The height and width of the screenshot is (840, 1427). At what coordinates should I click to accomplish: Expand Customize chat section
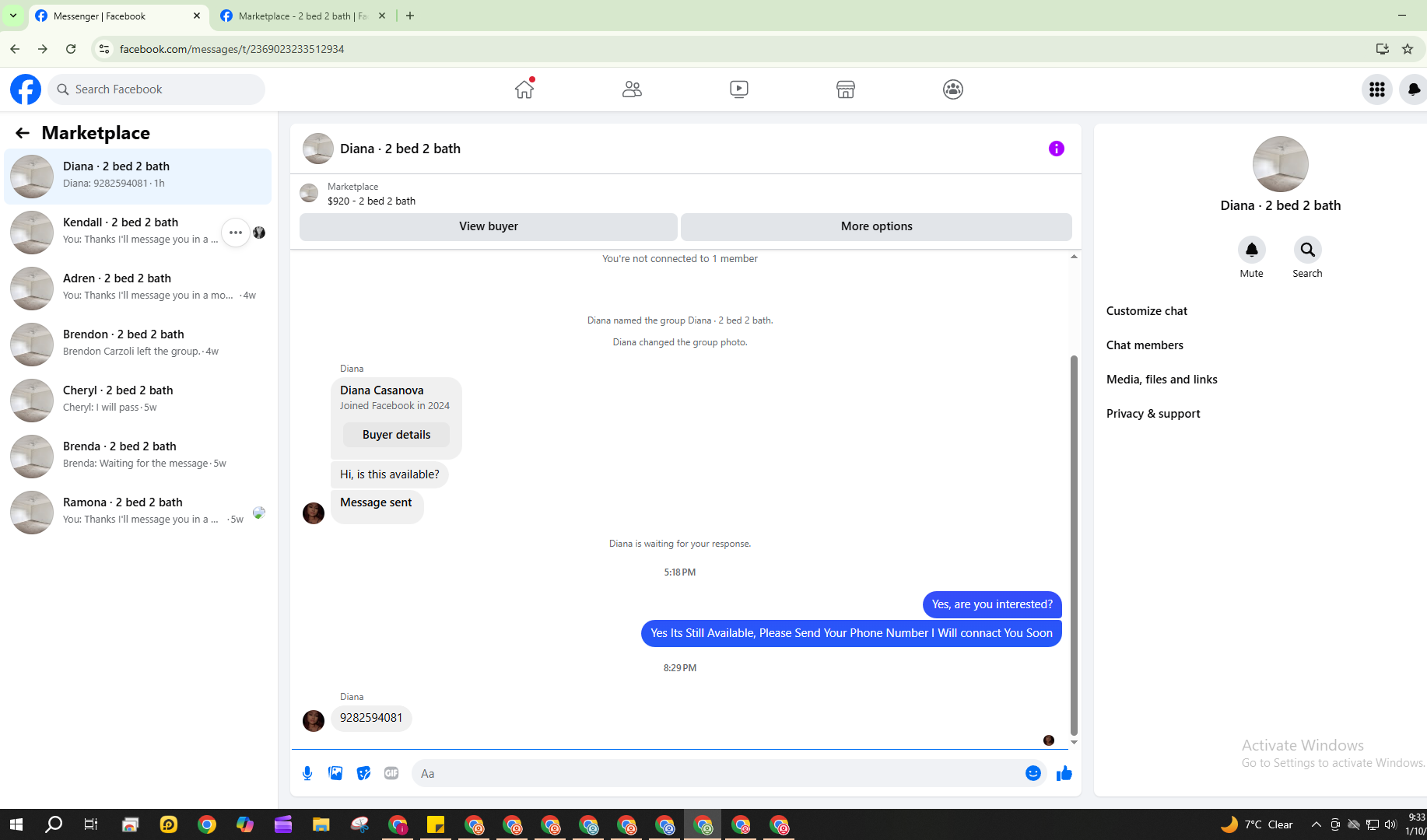1147,311
